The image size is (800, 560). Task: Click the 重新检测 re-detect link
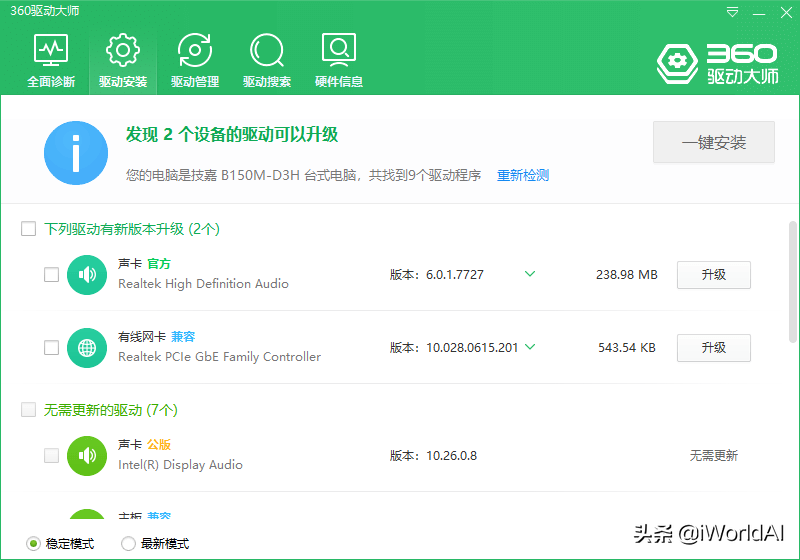pyautogui.click(x=523, y=175)
